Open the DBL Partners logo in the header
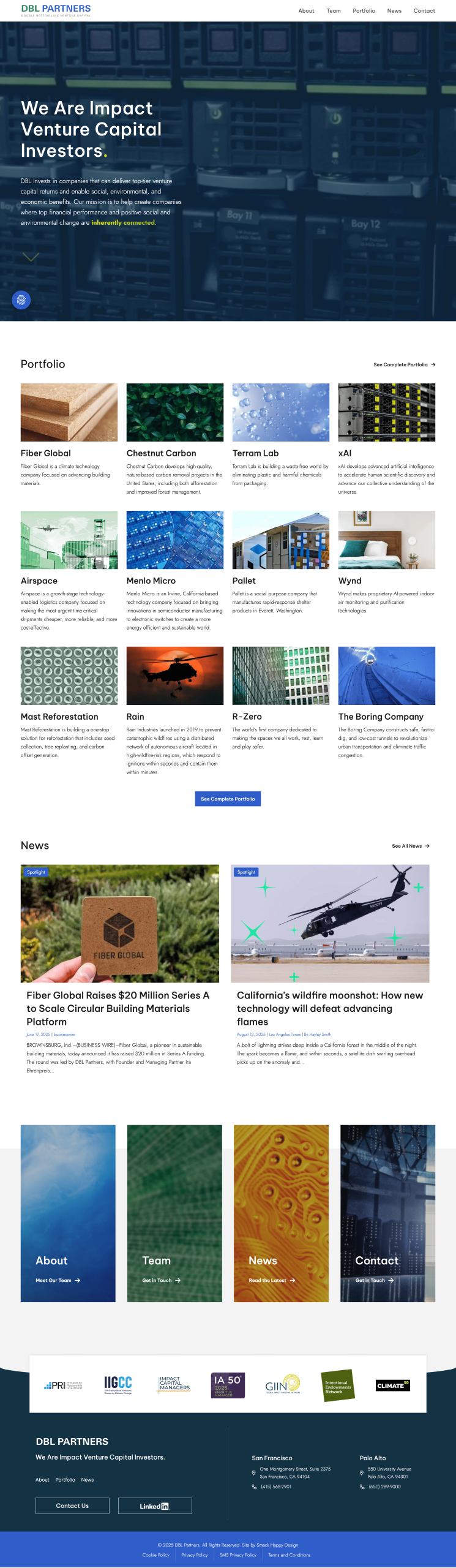The width and height of the screenshot is (456, 1568). (x=56, y=10)
